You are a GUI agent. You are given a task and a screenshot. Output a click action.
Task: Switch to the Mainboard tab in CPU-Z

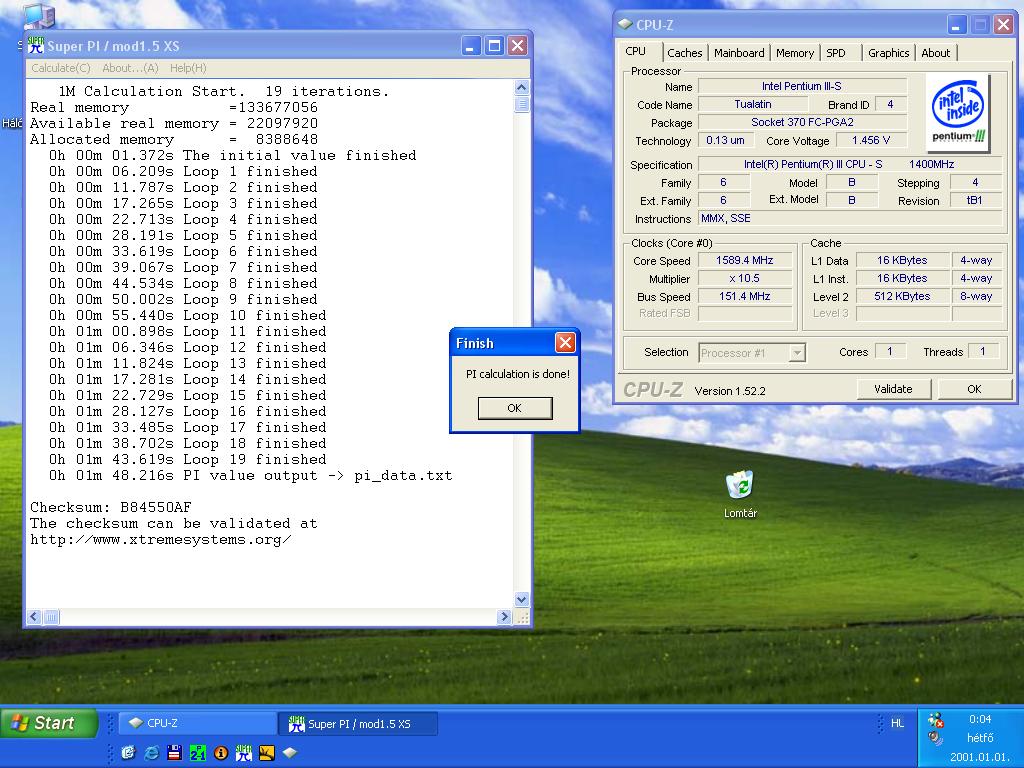pyautogui.click(x=739, y=53)
